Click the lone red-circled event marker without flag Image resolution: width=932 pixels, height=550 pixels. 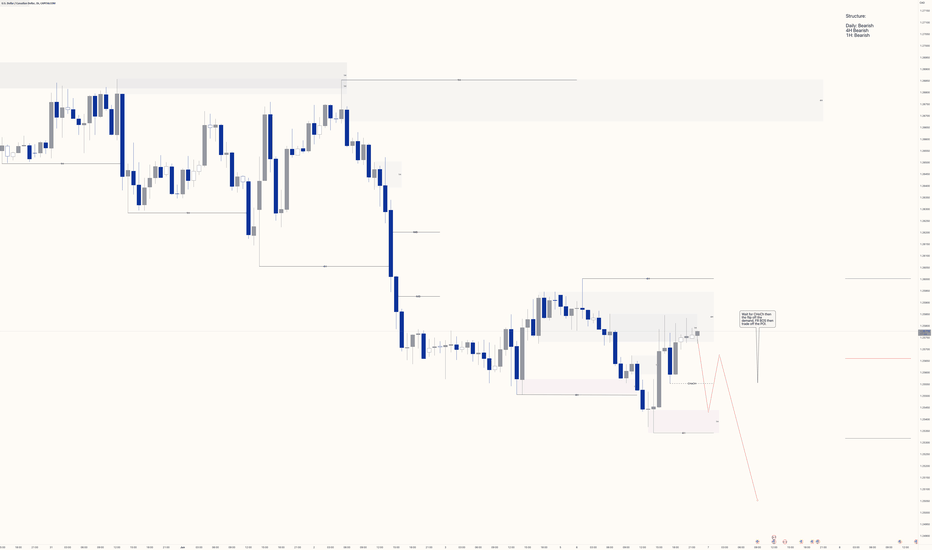click(x=785, y=542)
